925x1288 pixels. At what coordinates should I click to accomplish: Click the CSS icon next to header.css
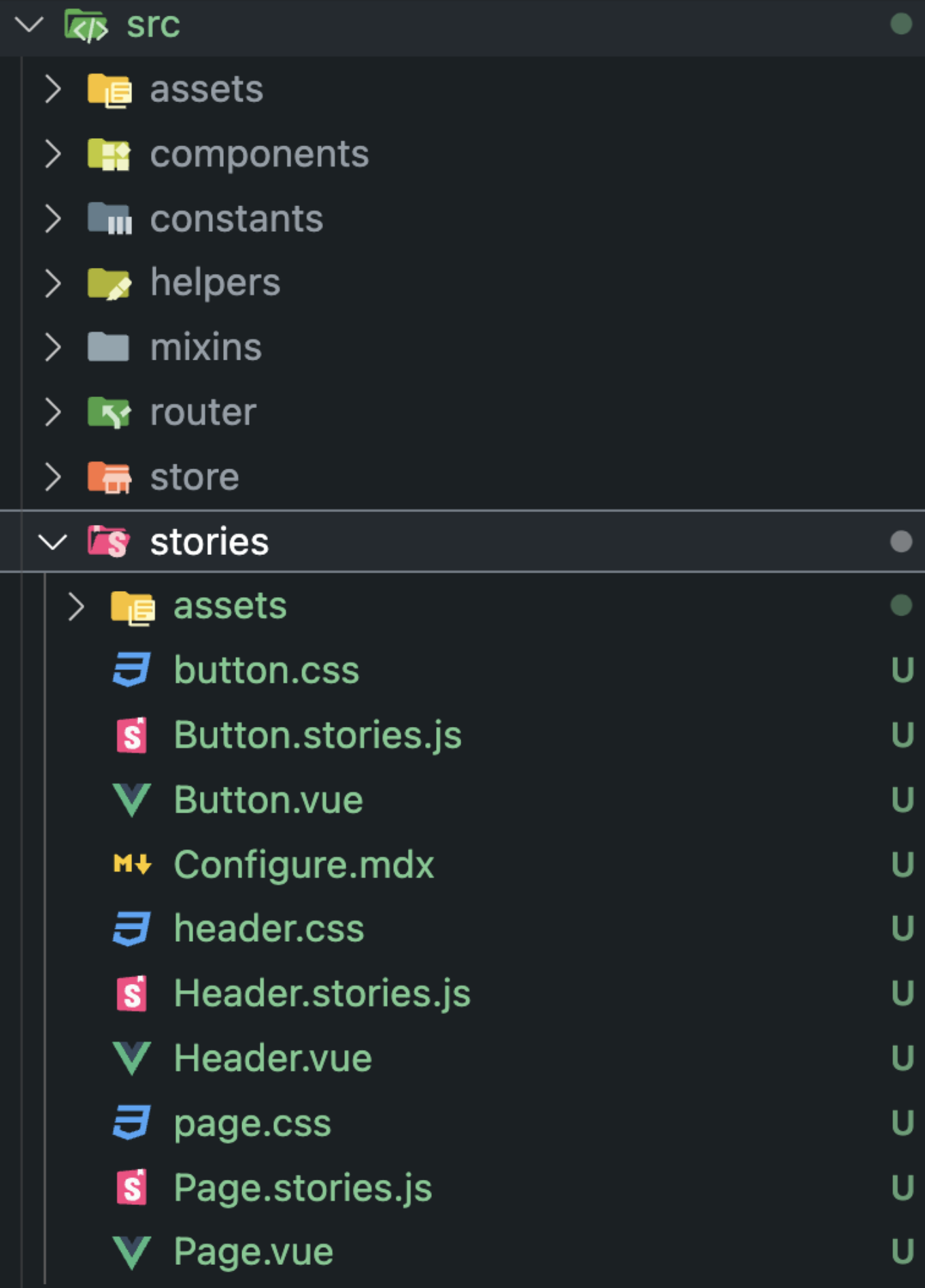point(131,929)
